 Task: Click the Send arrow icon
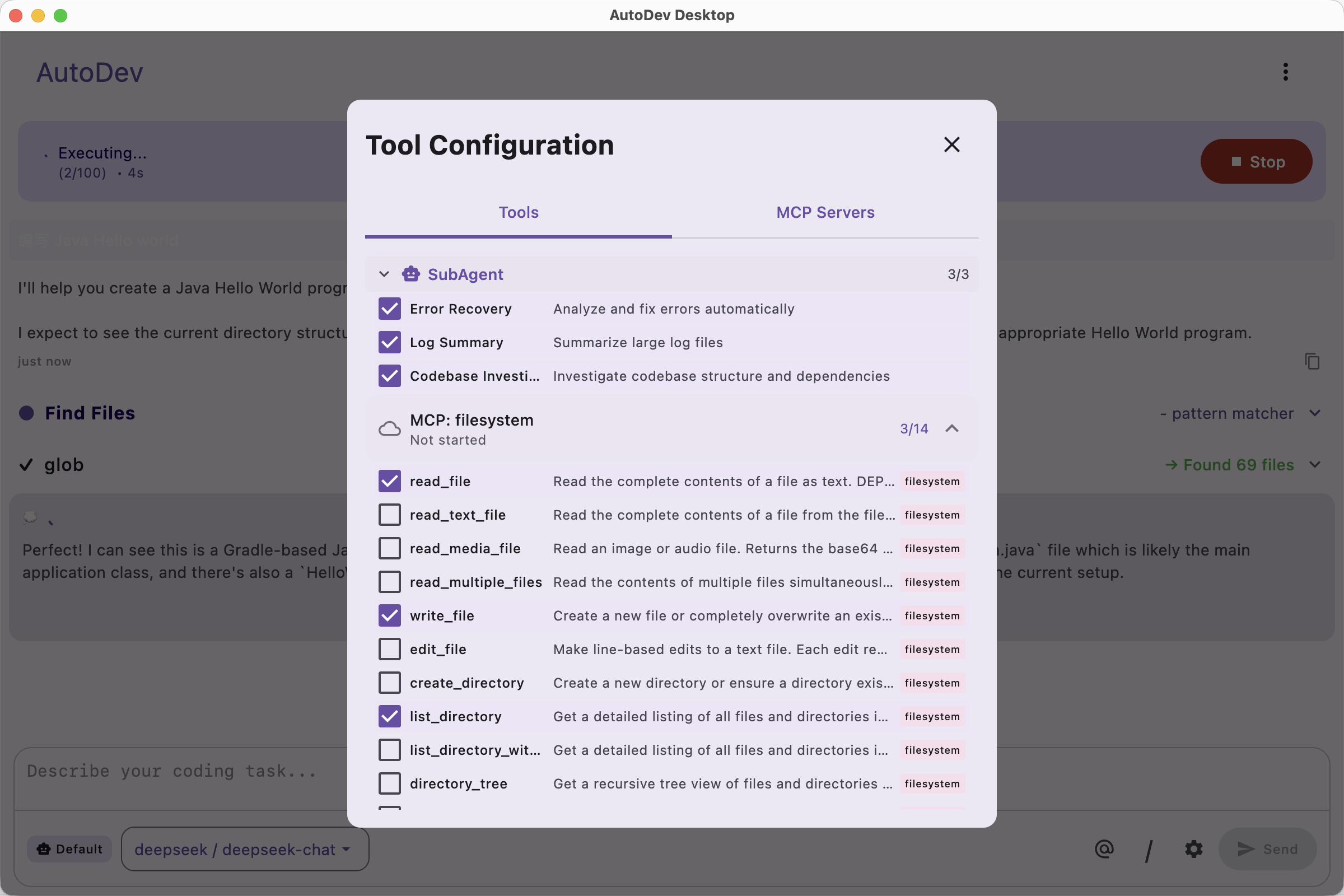(x=1245, y=849)
